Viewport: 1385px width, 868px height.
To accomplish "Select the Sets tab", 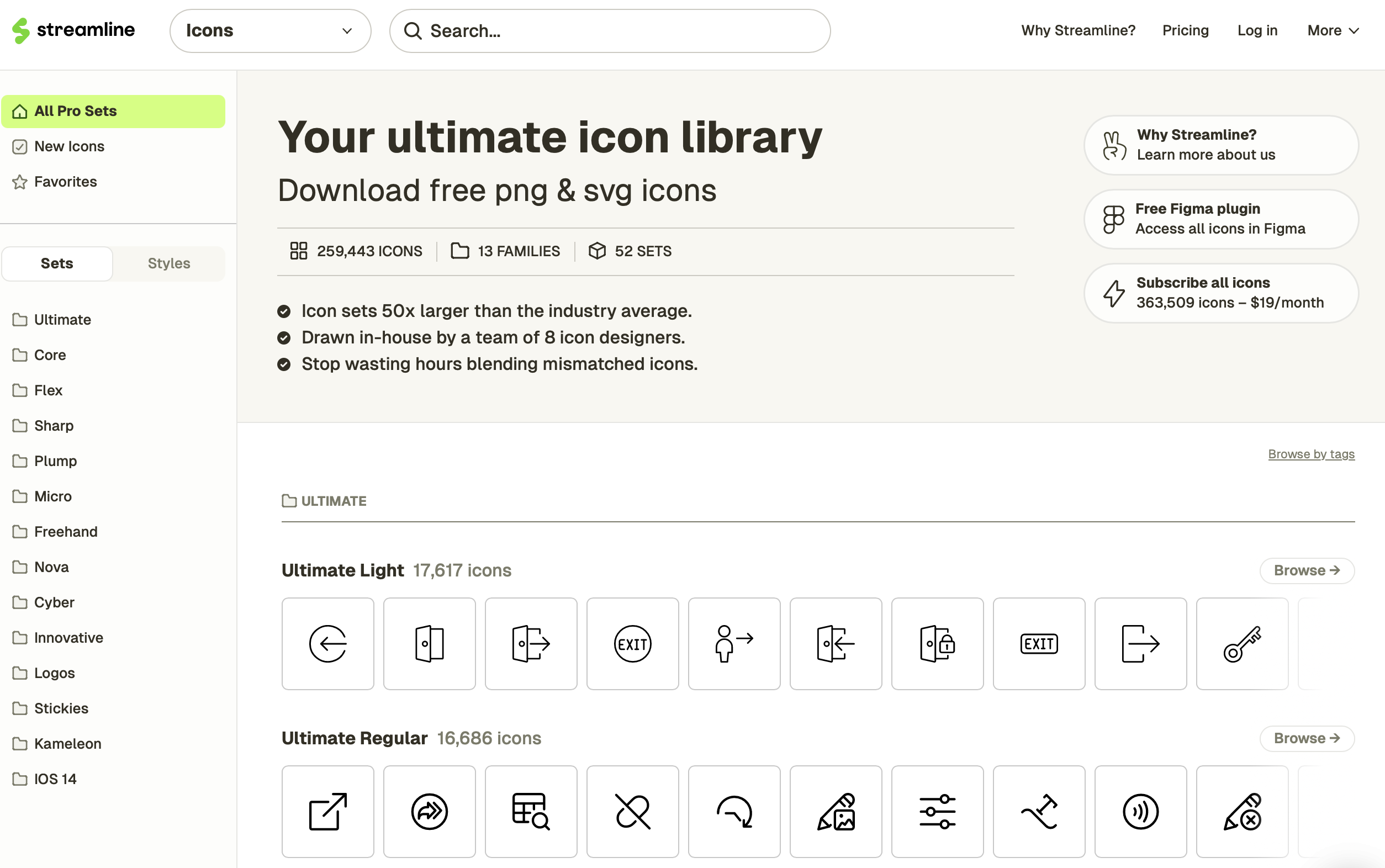I will tap(57, 263).
